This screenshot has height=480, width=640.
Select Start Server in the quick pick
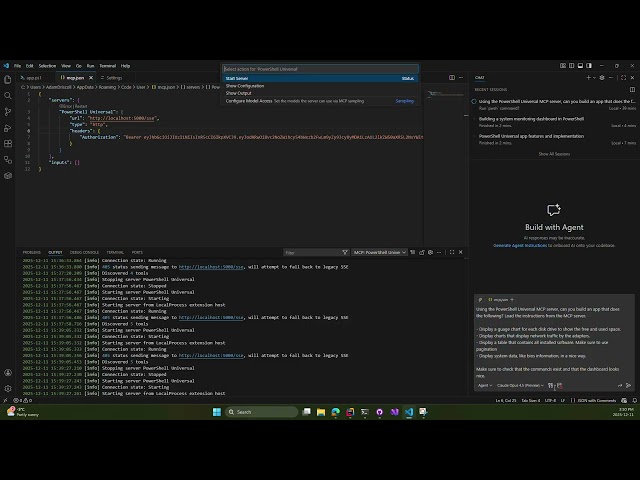(320, 78)
